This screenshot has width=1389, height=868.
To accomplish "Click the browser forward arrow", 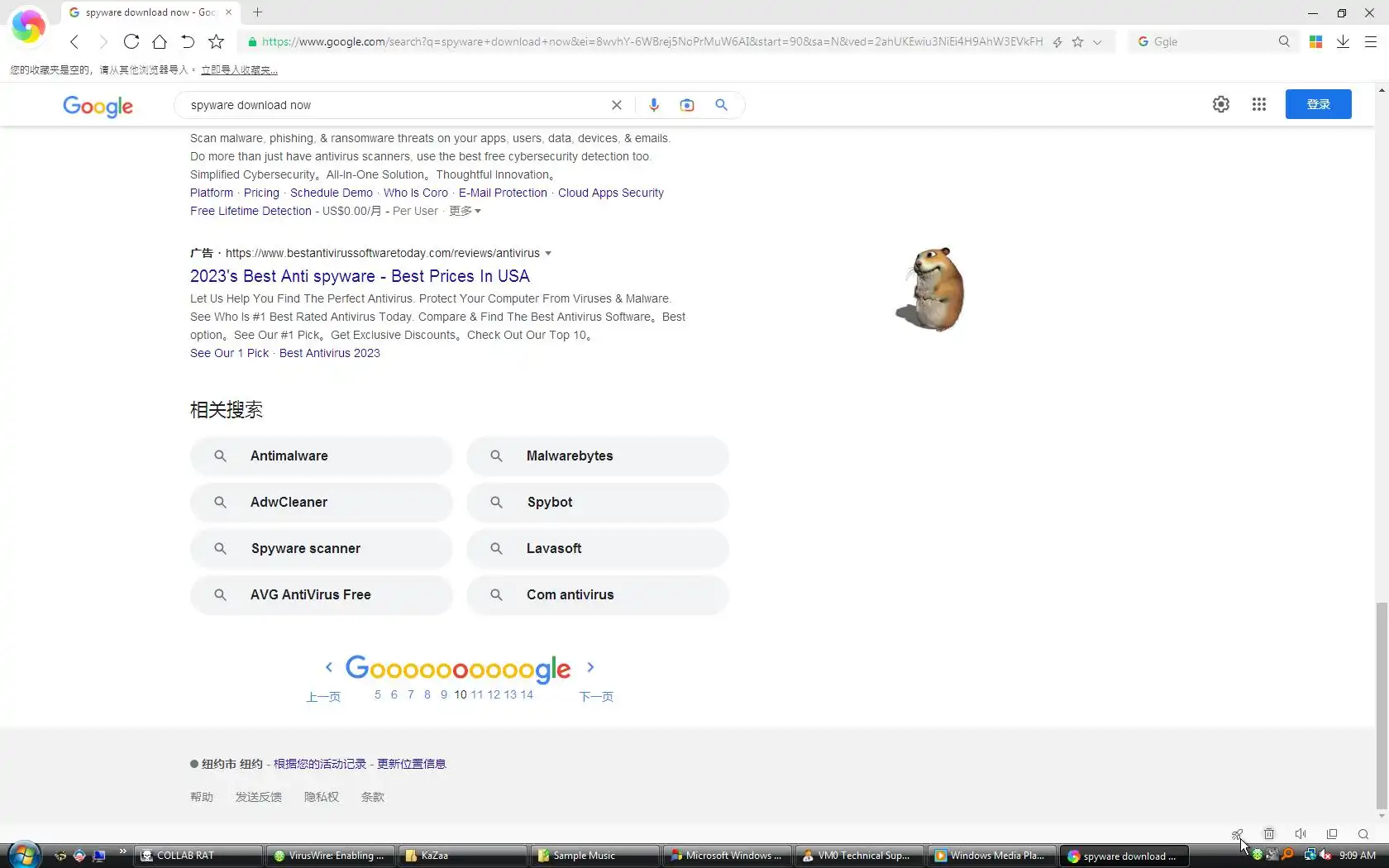I will [103, 41].
